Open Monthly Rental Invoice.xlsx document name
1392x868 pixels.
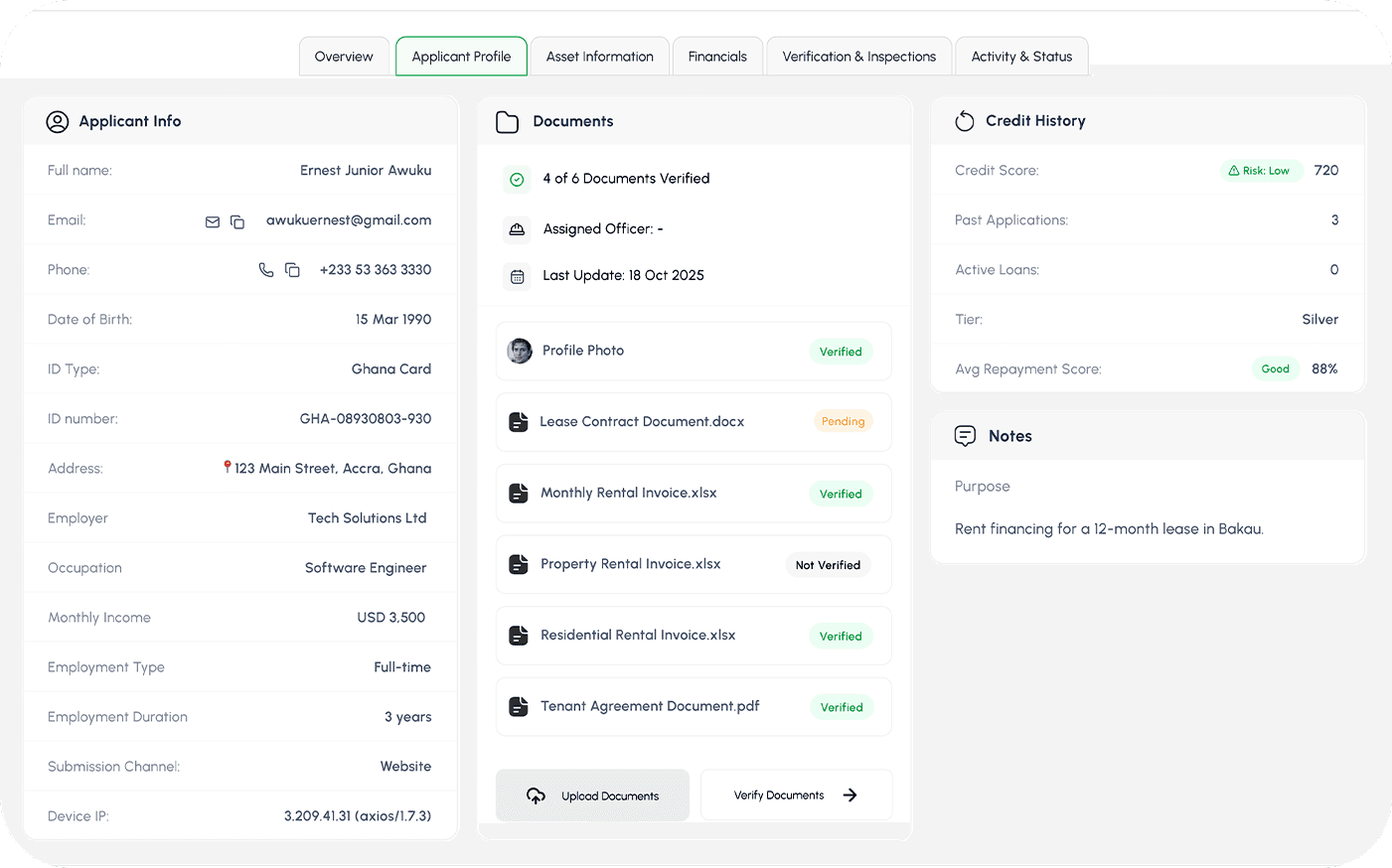629,494
